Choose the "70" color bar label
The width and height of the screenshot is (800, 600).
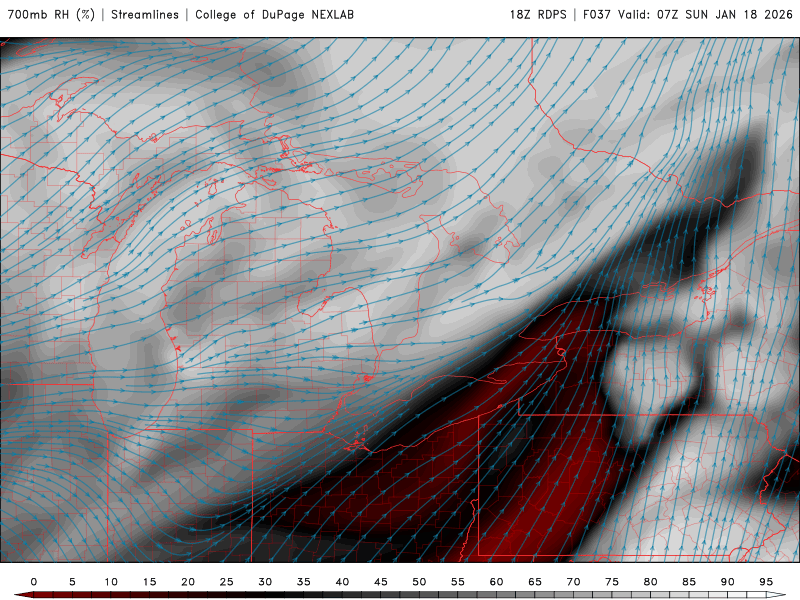(x=573, y=582)
